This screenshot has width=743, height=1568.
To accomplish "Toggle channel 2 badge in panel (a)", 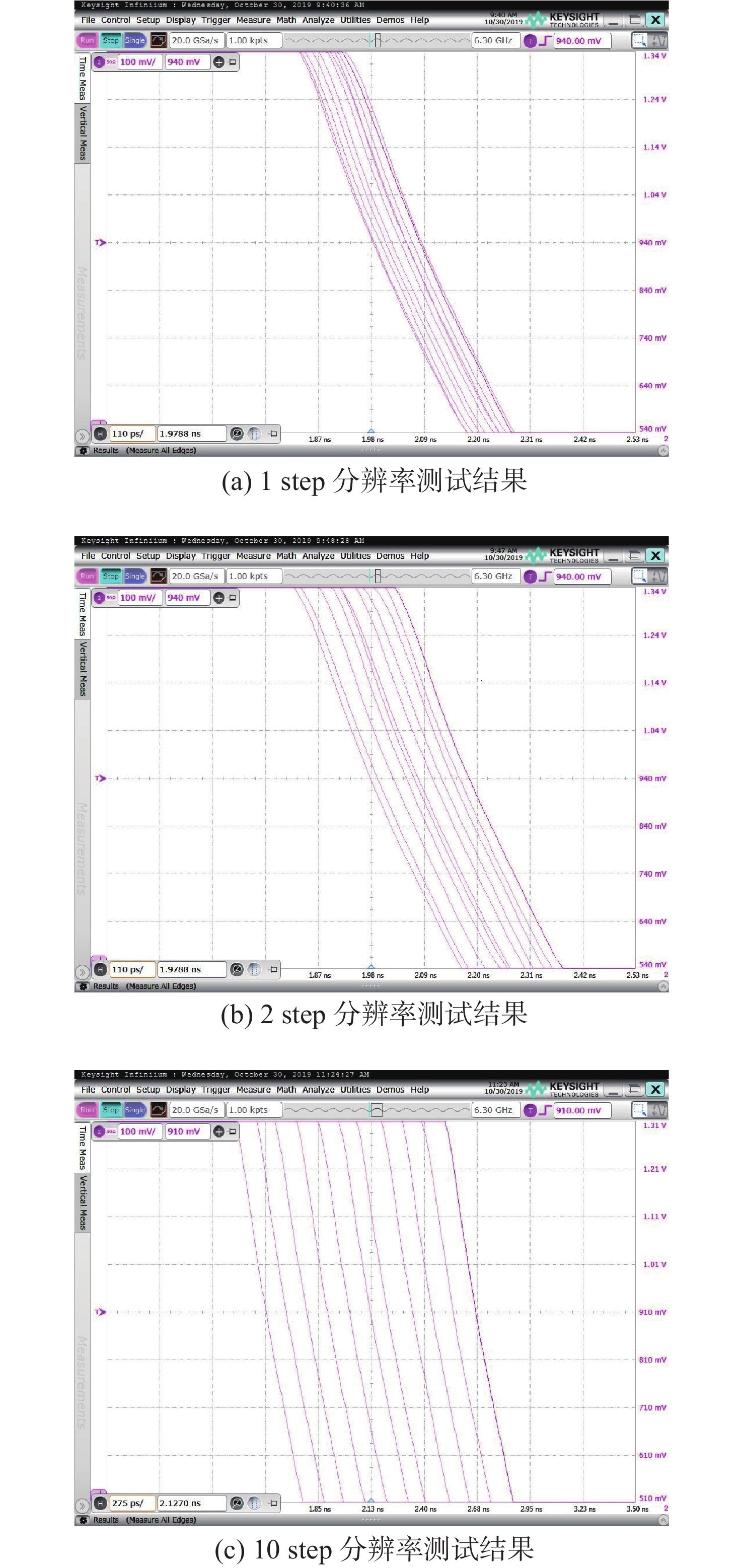I will point(100,62).
